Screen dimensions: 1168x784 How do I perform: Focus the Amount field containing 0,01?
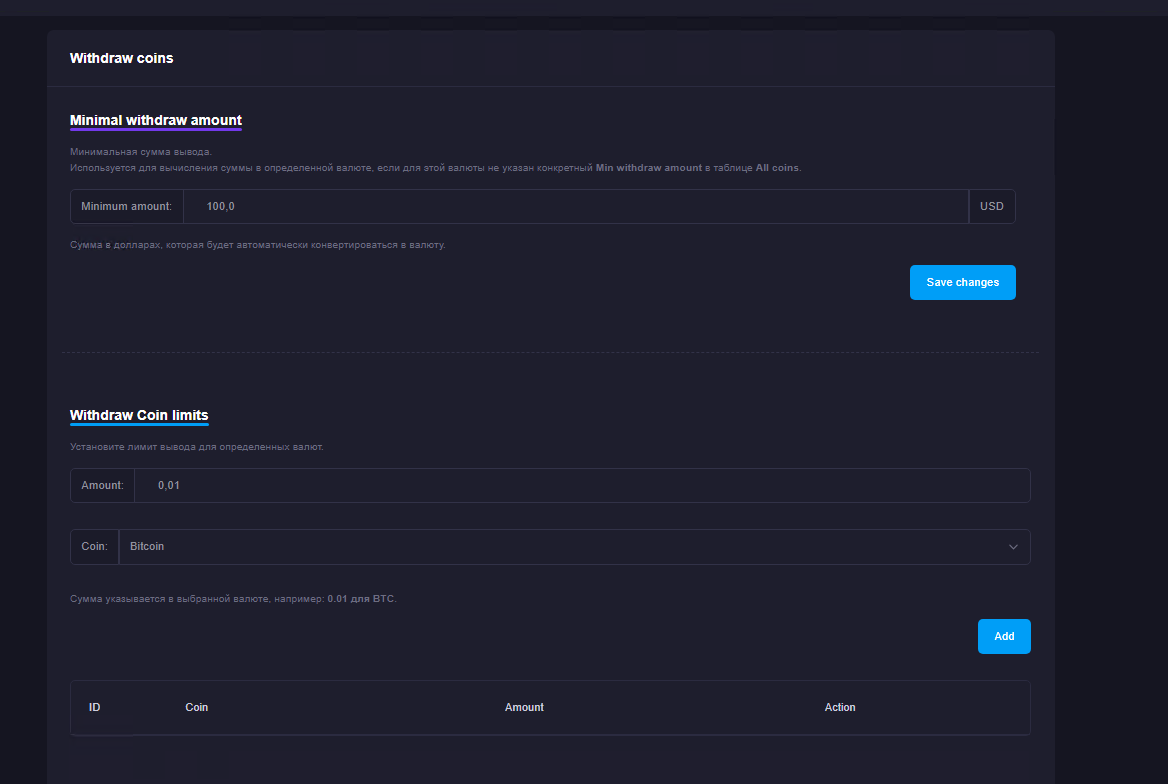coord(580,486)
